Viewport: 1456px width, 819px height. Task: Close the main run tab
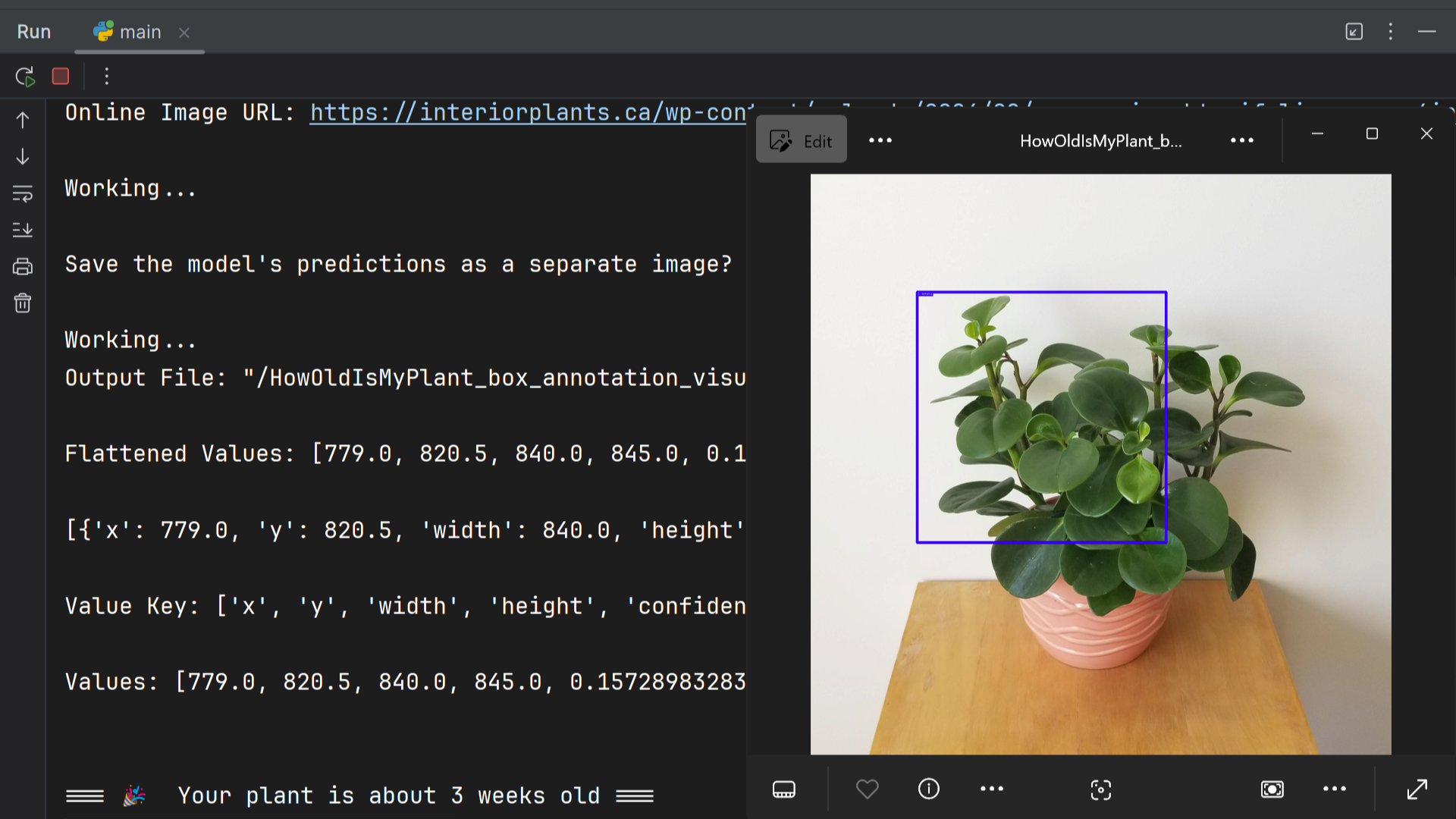pos(184,33)
